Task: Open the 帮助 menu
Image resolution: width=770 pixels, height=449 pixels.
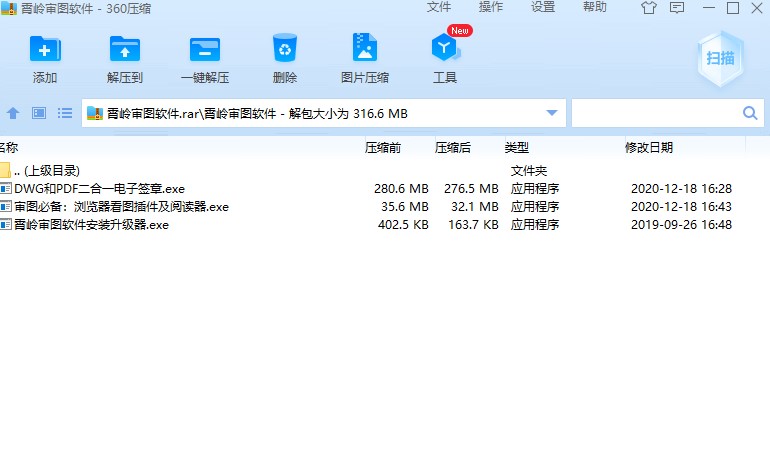Action: [595, 7]
